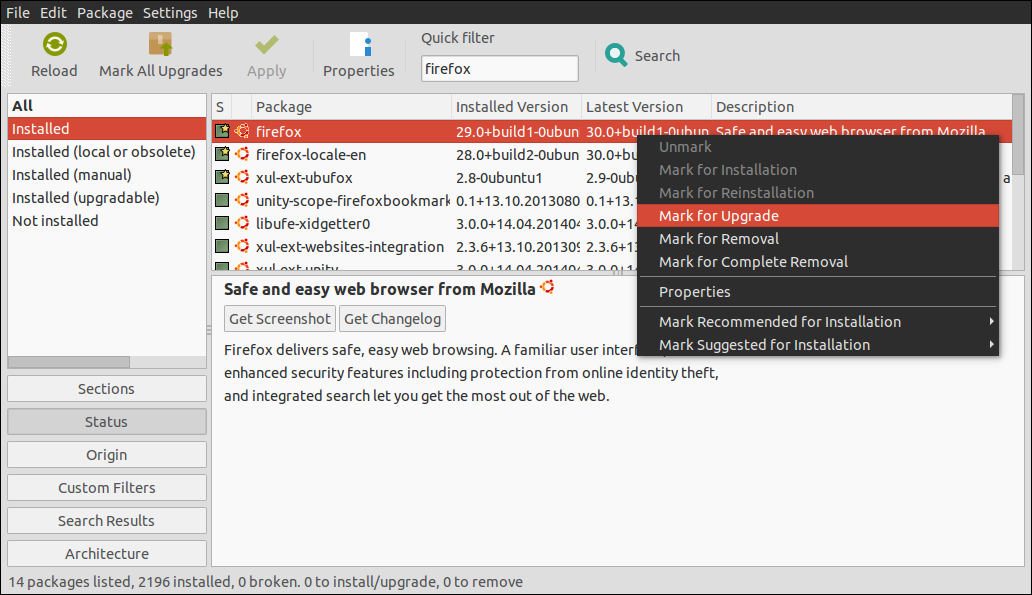Viewport: 1032px width, 595px height.
Task: Switch to the Status filter view
Action: point(107,422)
